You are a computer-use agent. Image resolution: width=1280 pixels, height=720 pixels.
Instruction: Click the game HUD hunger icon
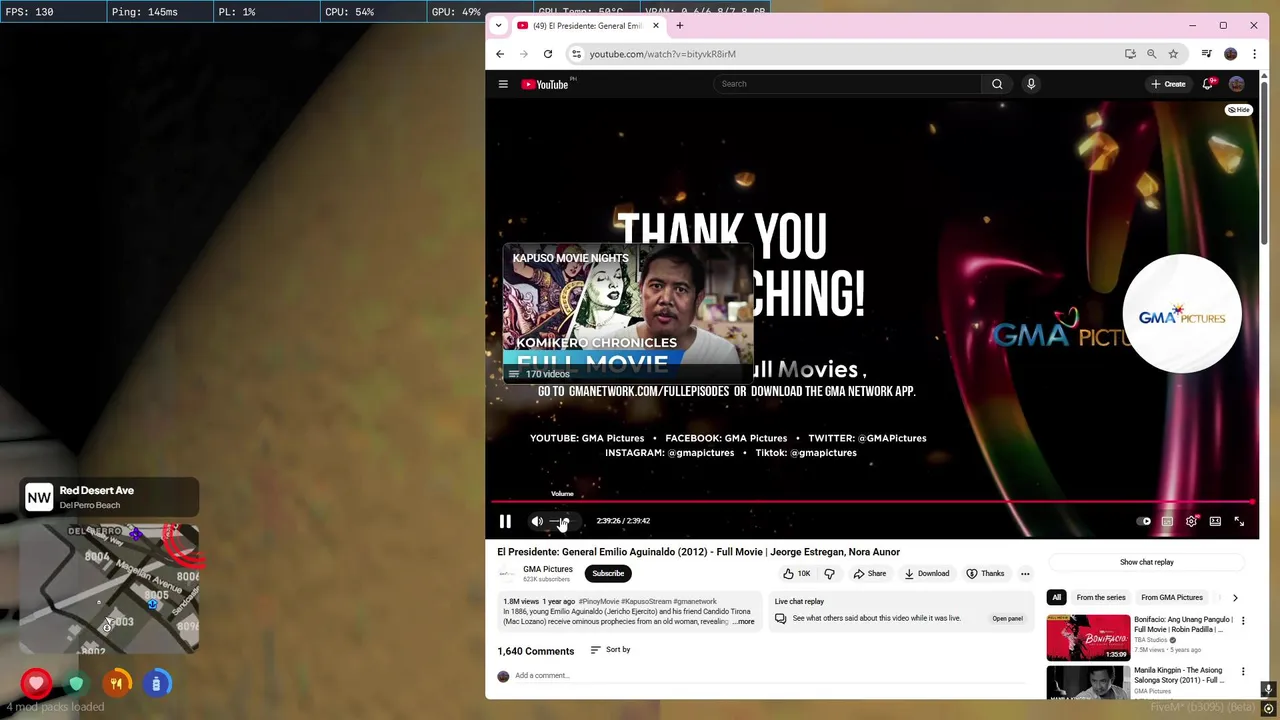click(x=116, y=684)
